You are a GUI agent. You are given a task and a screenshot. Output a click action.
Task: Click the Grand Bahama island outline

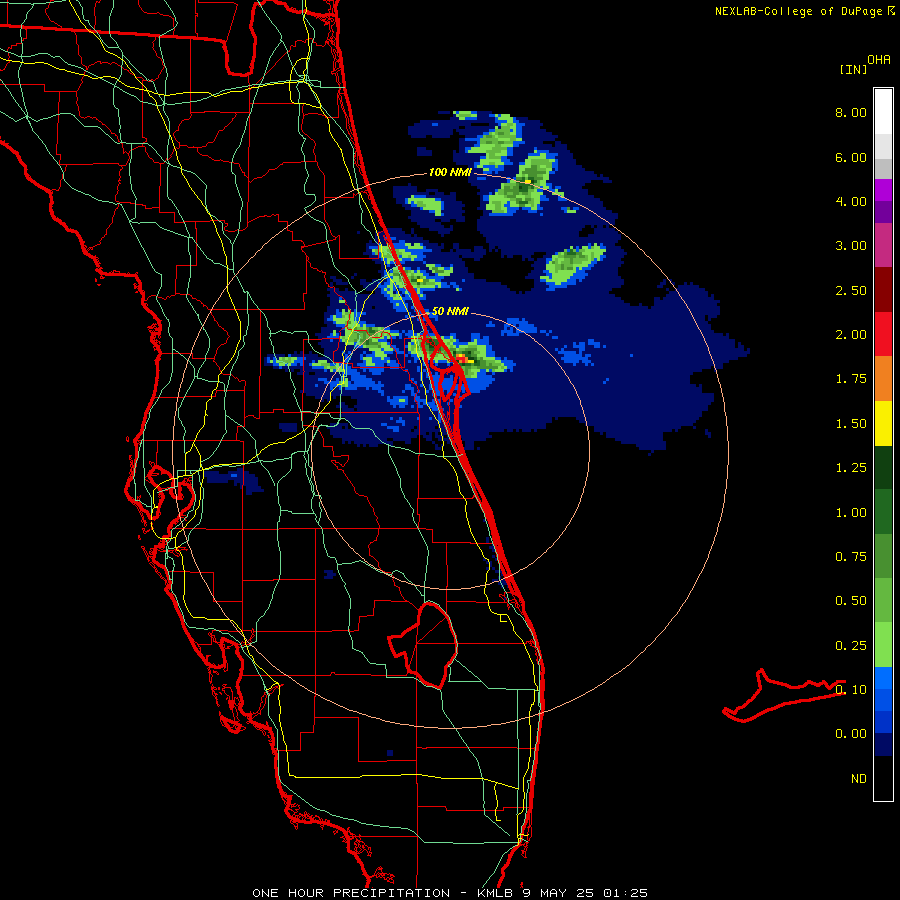click(783, 696)
